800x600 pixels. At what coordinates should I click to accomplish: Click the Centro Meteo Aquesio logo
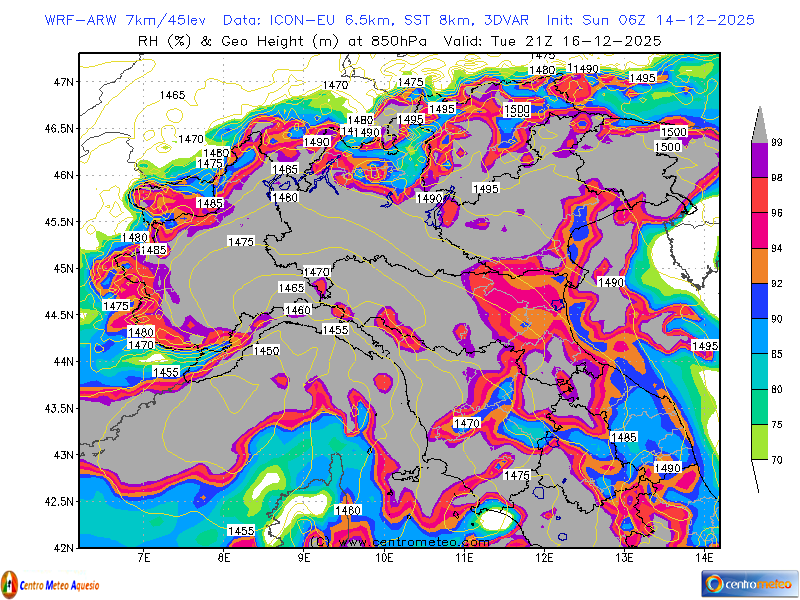[x=58, y=582]
